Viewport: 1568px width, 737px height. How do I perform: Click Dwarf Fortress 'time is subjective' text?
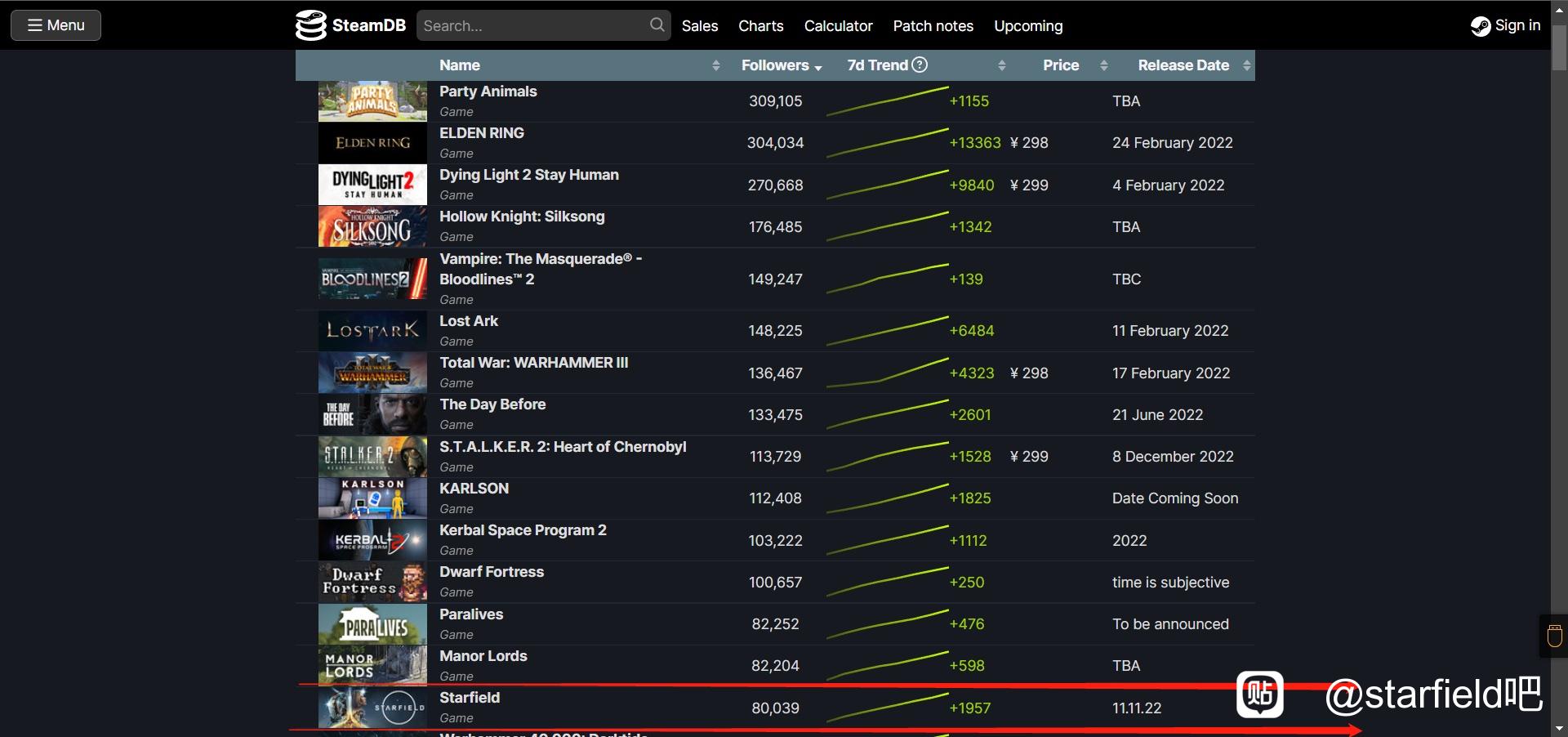(1170, 583)
